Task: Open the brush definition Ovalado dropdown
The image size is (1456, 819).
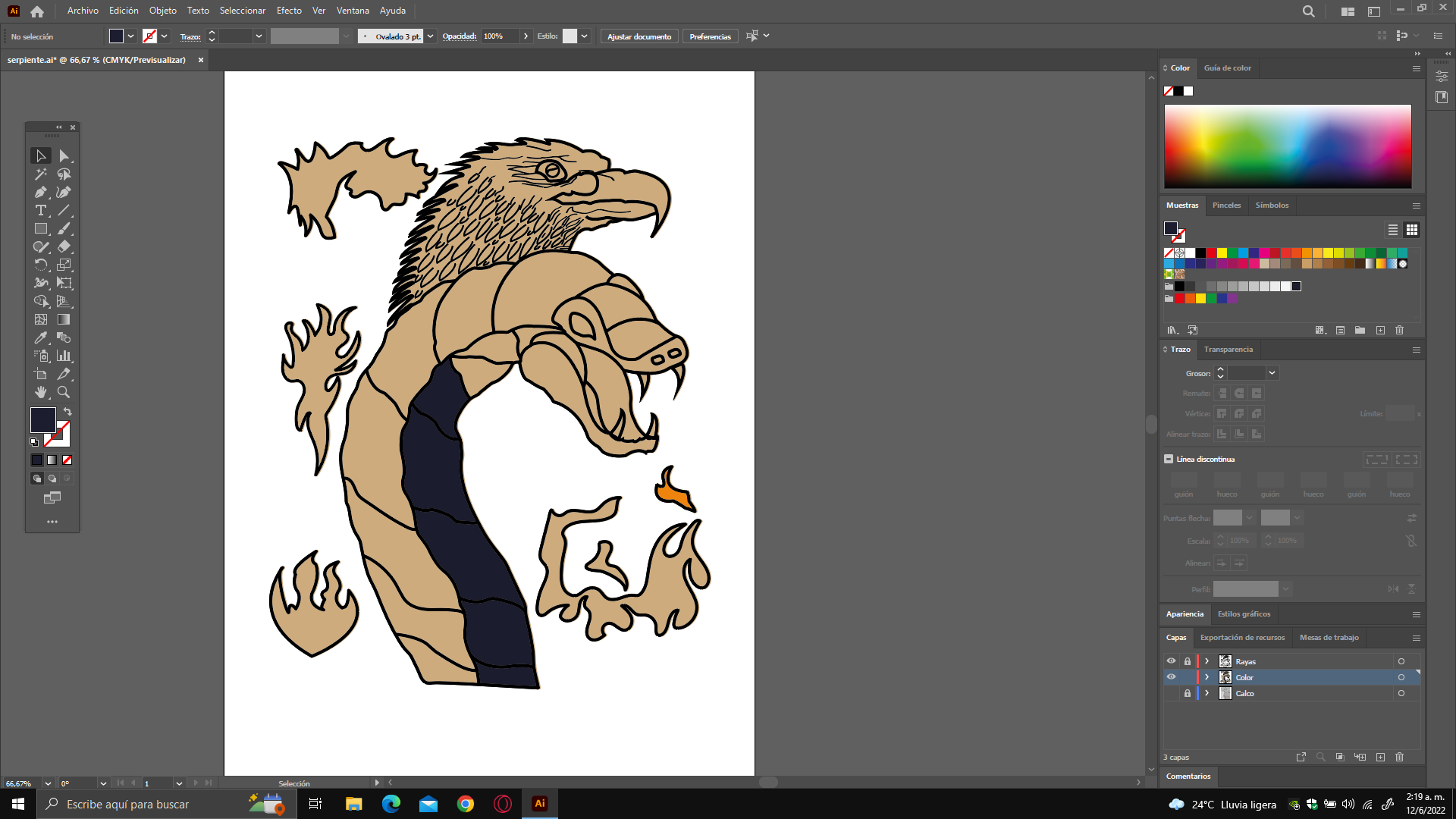Action: point(431,36)
